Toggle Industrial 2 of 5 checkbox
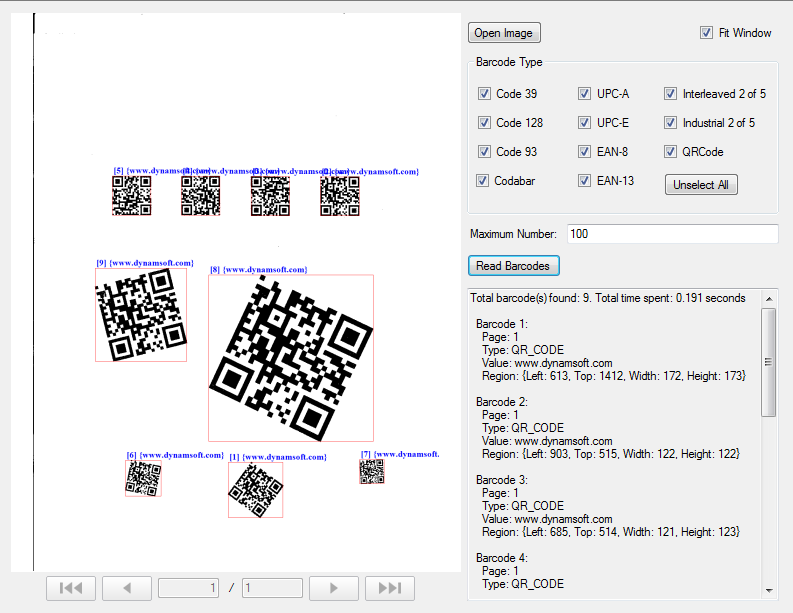The image size is (793, 613). (671, 122)
